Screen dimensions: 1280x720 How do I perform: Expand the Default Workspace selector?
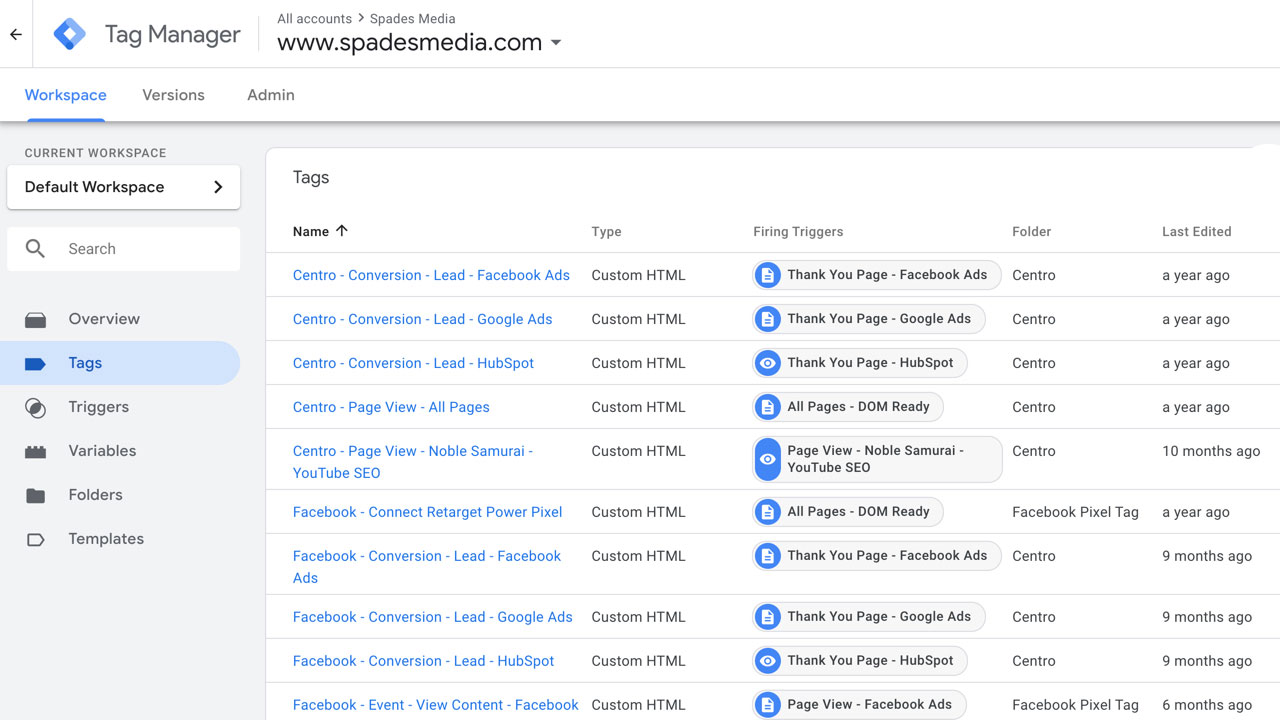(x=123, y=187)
